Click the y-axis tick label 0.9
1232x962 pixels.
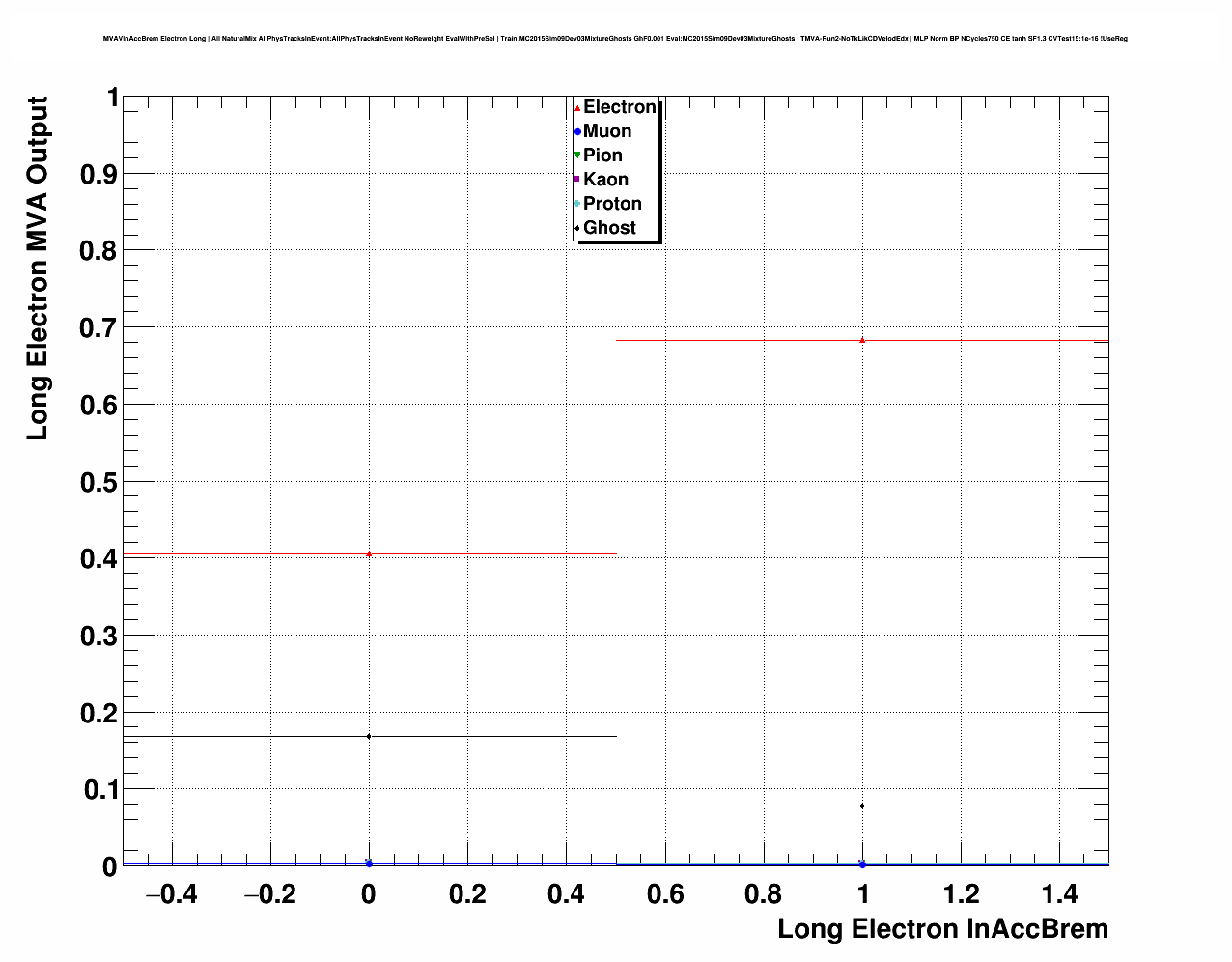tap(98, 174)
